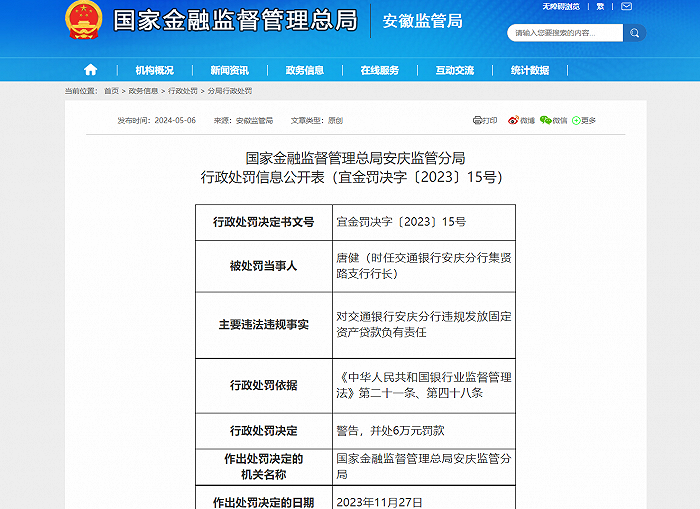Image resolution: width=700 pixels, height=509 pixels.
Task: Open the 机构概况 menu
Action: click(154, 70)
